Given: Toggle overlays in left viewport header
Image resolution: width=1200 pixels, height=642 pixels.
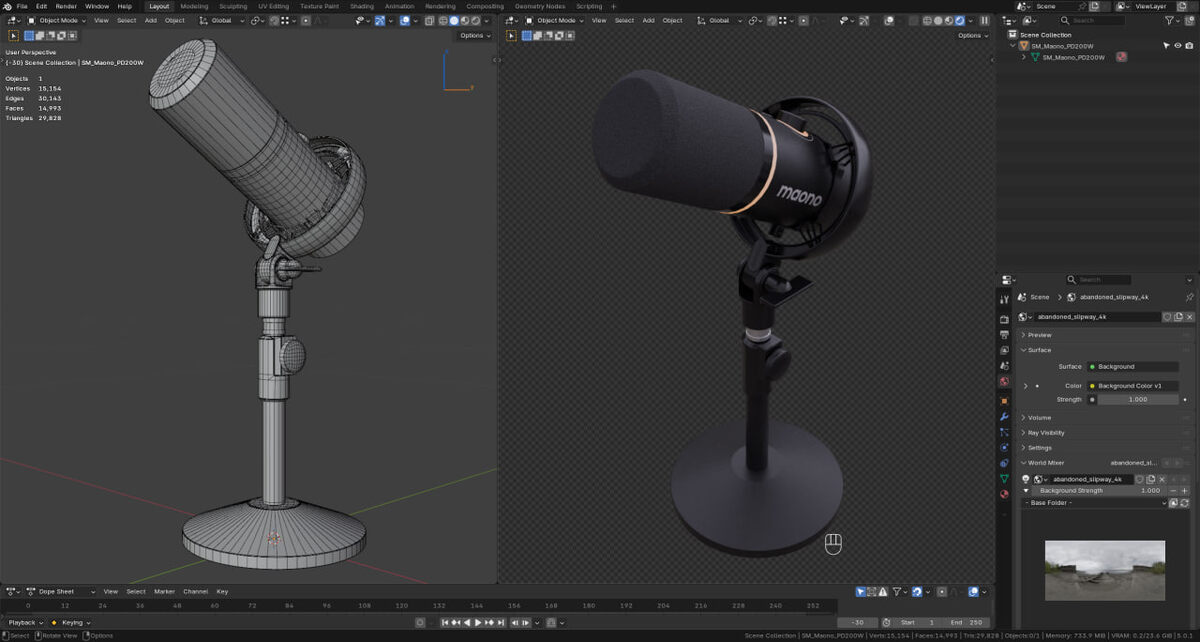Looking at the screenshot, I should pos(406,20).
